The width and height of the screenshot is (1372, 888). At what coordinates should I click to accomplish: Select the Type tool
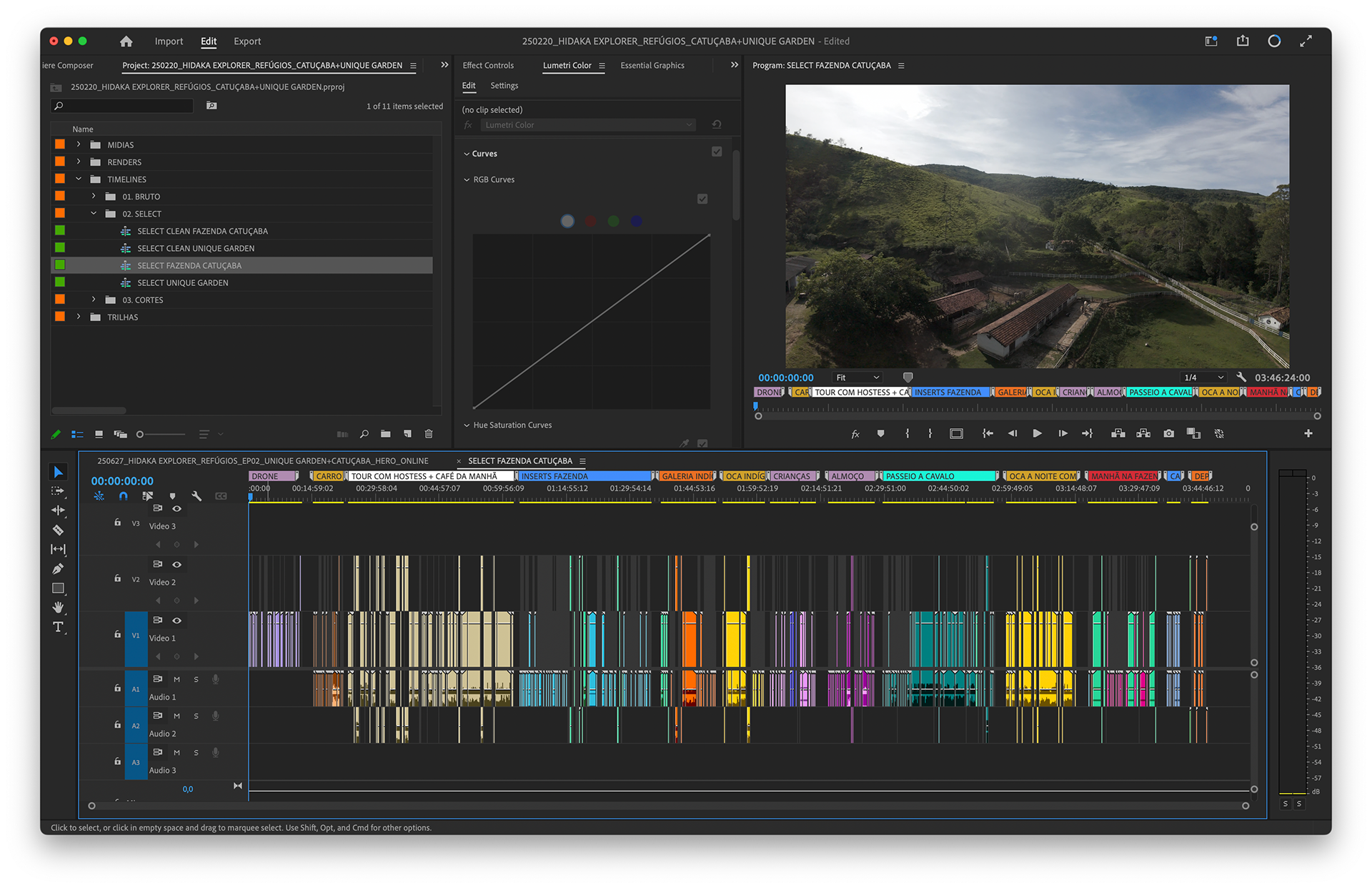coord(59,627)
